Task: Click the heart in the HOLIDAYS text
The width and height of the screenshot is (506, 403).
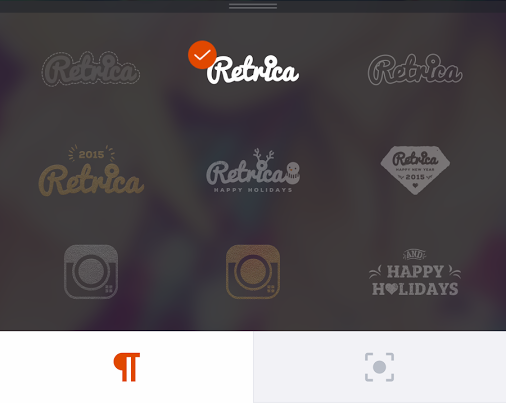Action: pyautogui.click(x=391, y=289)
